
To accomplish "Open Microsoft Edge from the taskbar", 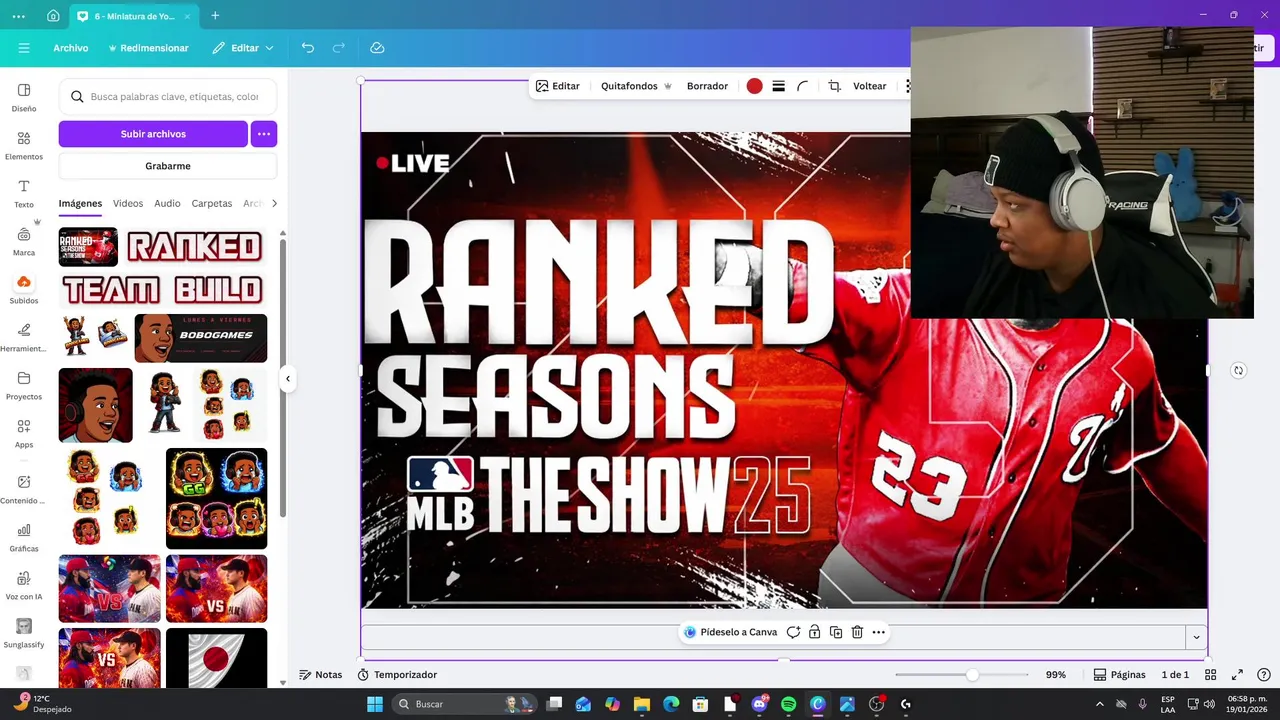I will (671, 704).
